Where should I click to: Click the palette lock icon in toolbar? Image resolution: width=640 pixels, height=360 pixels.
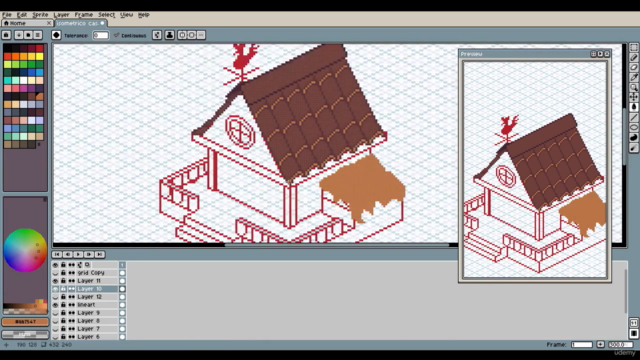pyautogui.click(x=7, y=35)
